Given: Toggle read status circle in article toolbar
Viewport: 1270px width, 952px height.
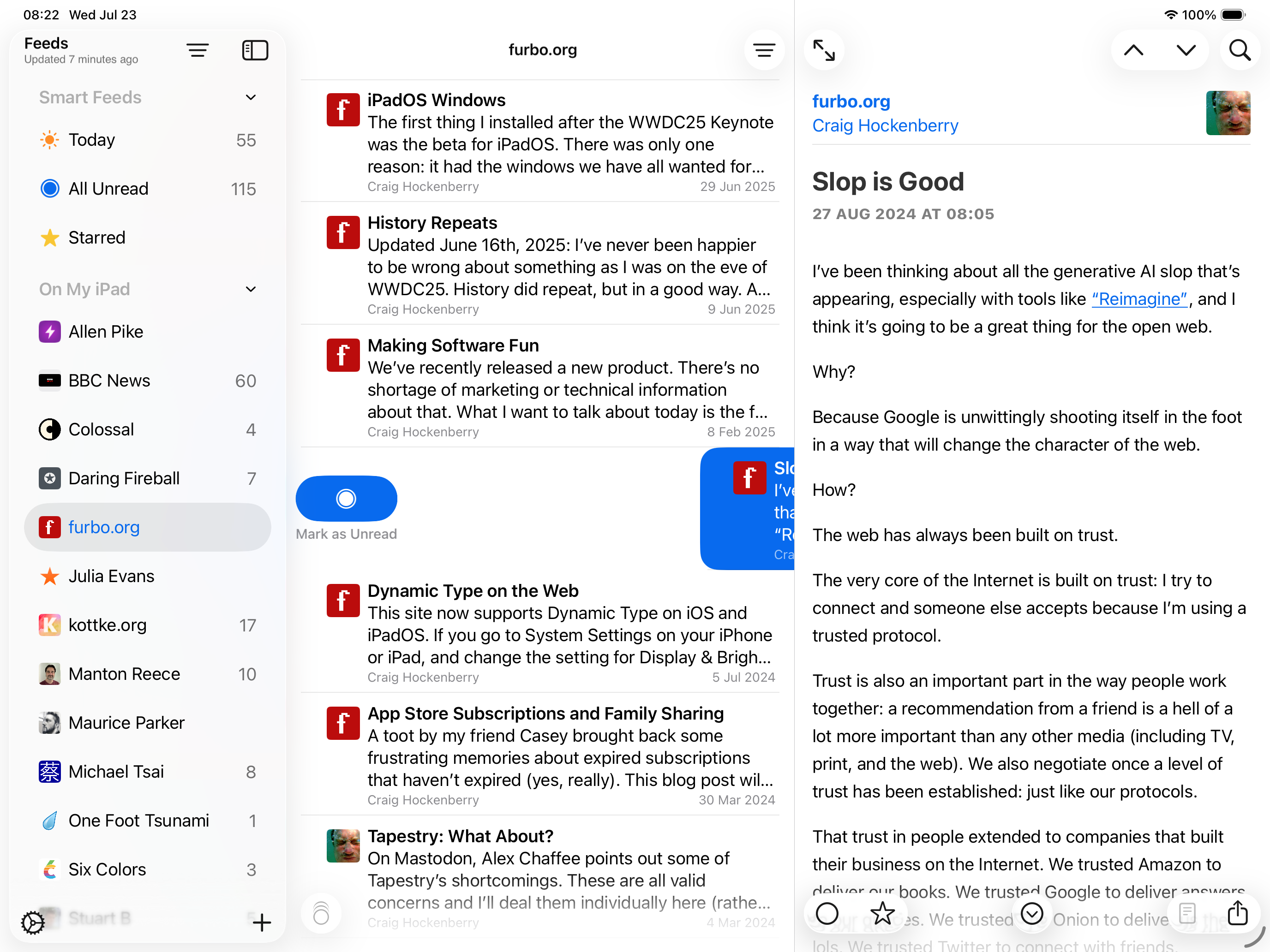Looking at the screenshot, I should (x=827, y=913).
